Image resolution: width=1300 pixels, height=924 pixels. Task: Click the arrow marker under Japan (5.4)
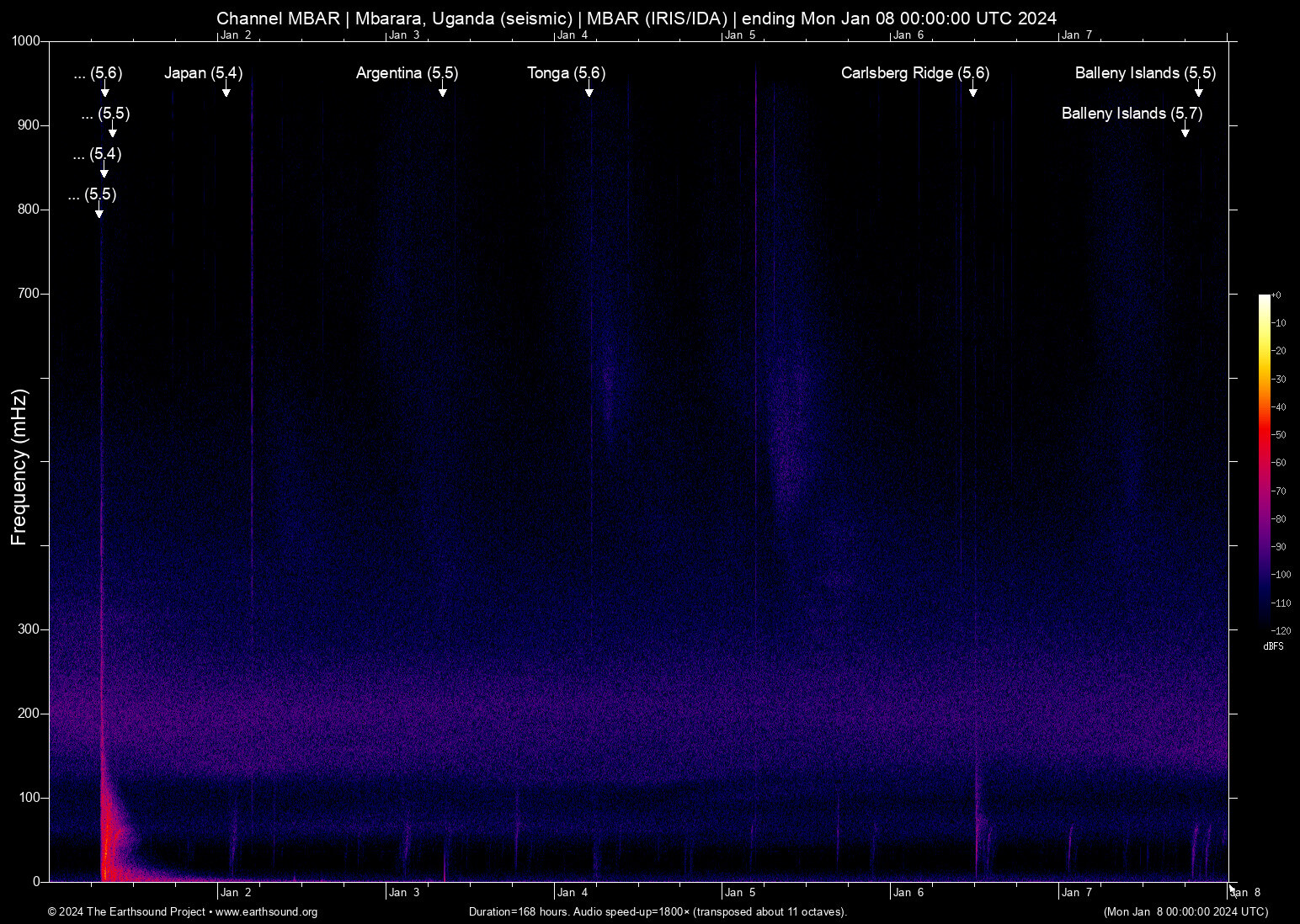point(226,91)
